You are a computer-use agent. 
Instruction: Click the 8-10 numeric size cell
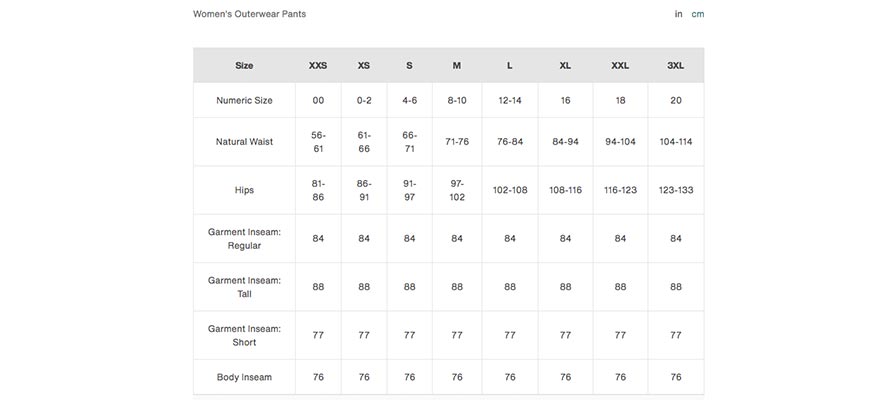click(457, 100)
